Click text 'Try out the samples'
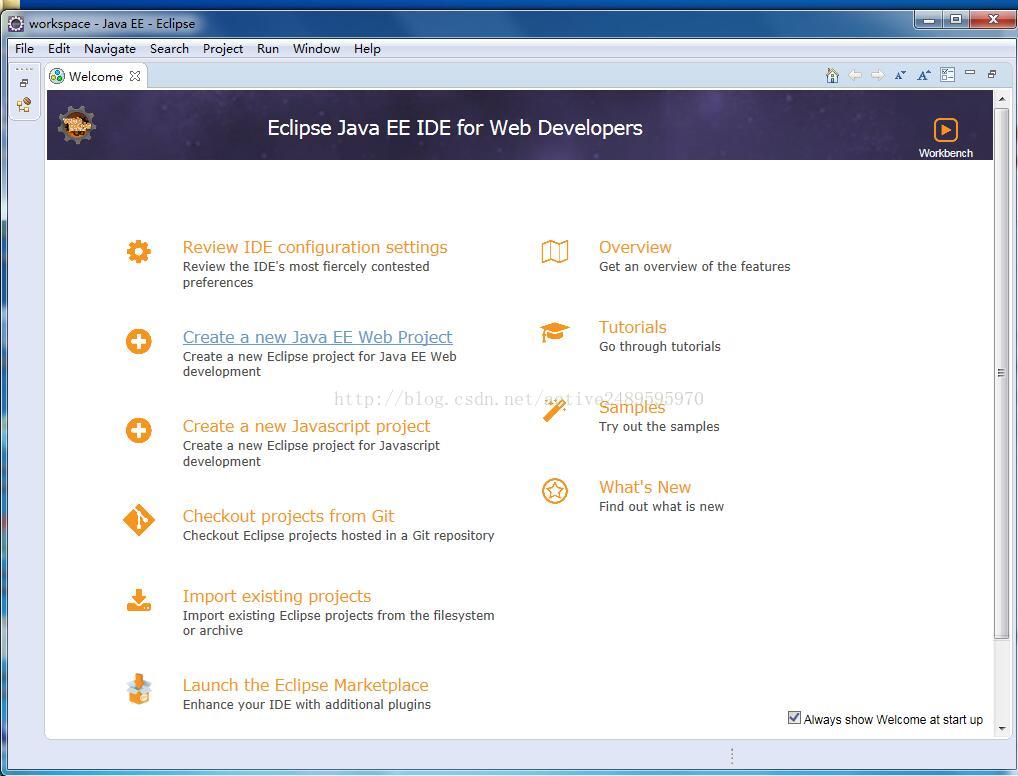This screenshot has width=1018, height=776. 659,426
